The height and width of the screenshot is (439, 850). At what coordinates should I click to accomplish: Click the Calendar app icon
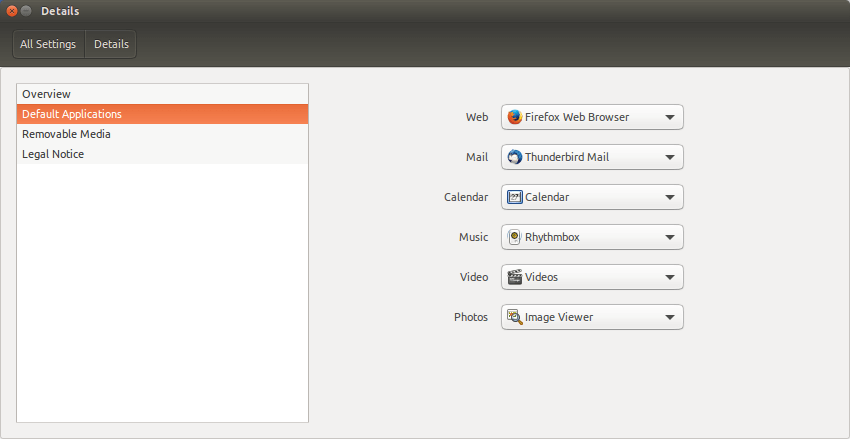pyautogui.click(x=514, y=197)
